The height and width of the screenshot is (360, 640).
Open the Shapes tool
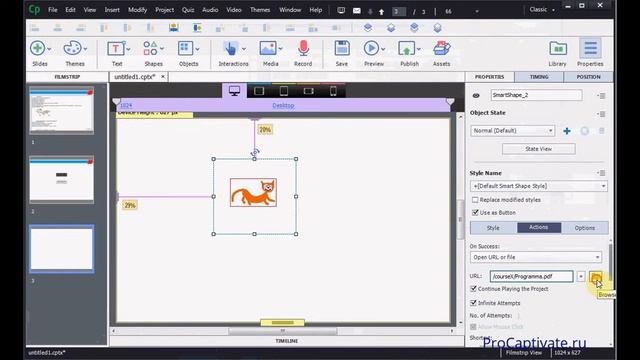tap(150, 49)
